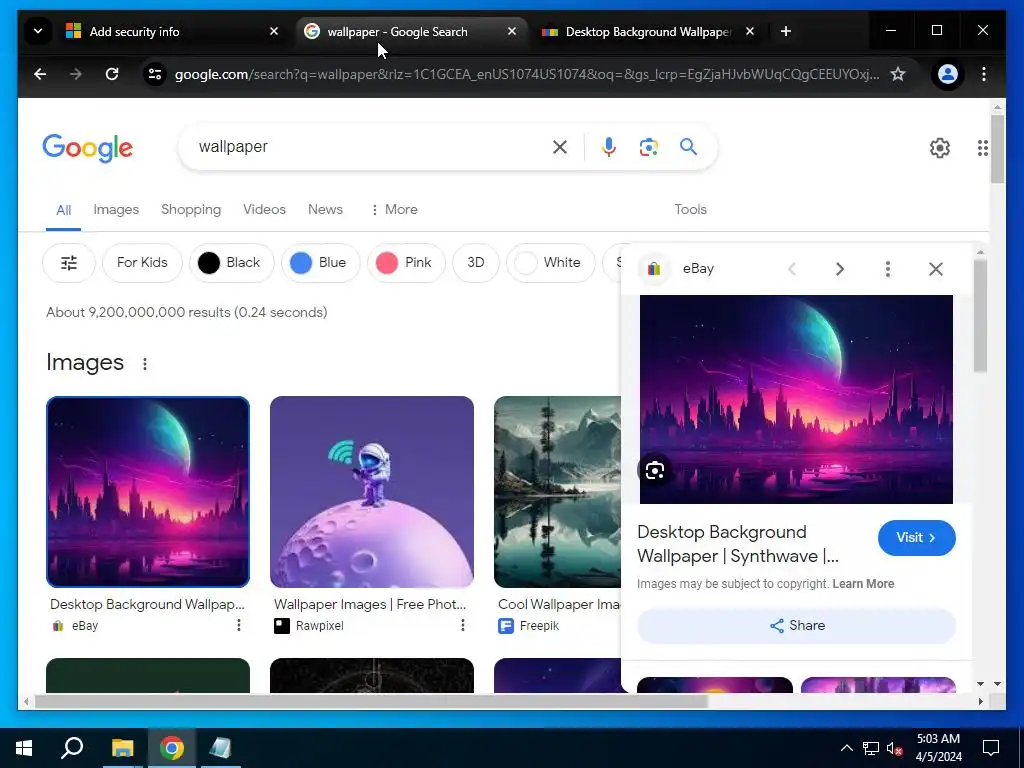Open Wallpaper Images Free Photos link
Image resolution: width=1024 pixels, height=768 pixels.
pyautogui.click(x=370, y=604)
